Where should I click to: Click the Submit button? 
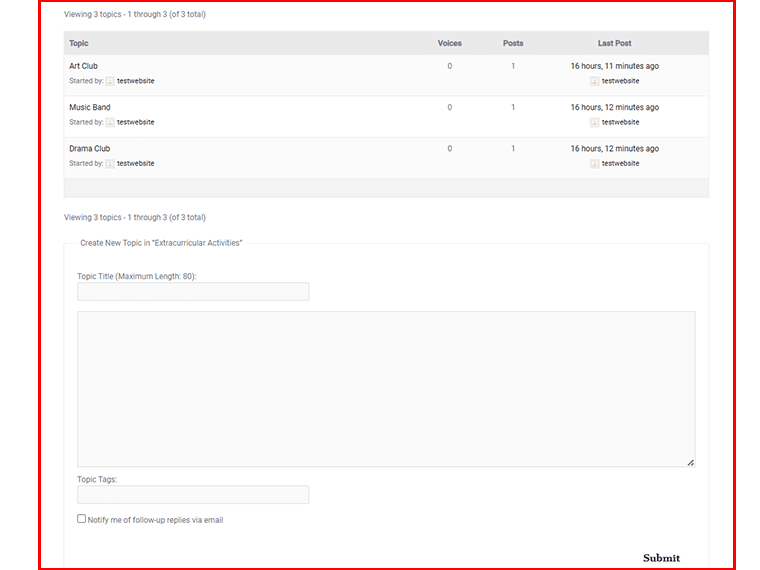click(661, 558)
